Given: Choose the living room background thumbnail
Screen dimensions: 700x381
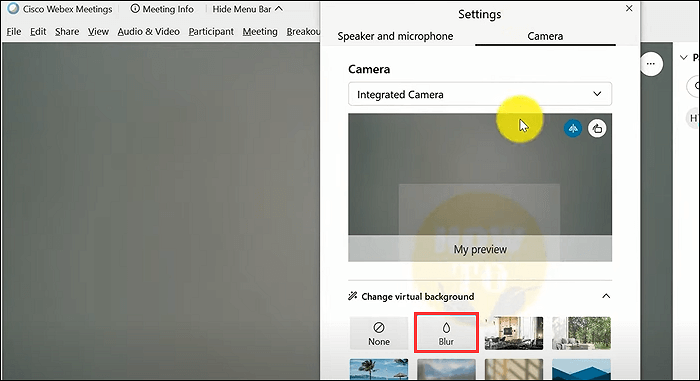Looking at the screenshot, I should (514, 333).
